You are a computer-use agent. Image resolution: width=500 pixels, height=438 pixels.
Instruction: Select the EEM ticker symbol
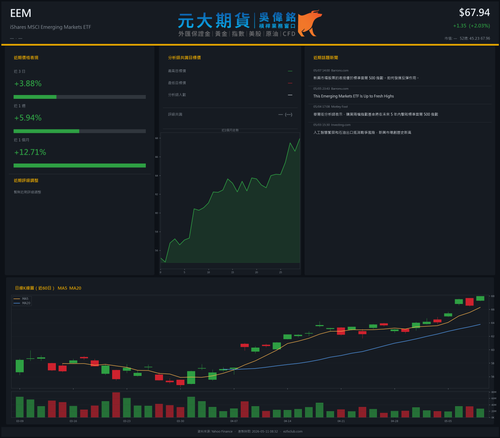tap(21, 13)
